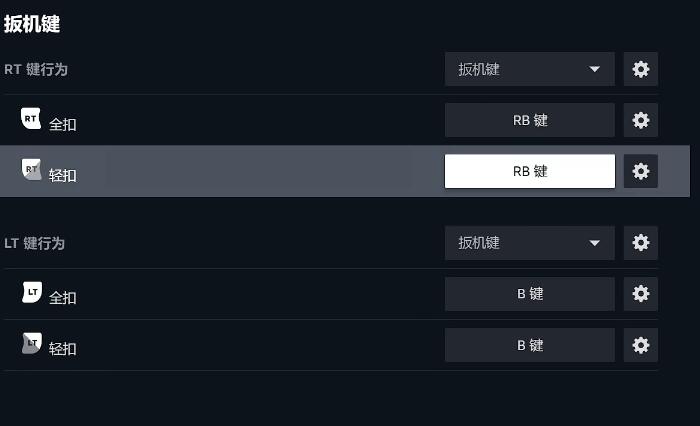This screenshot has height=426, width=700.
Task: Click the LT soft-pull trigger icon
Action: [32, 345]
